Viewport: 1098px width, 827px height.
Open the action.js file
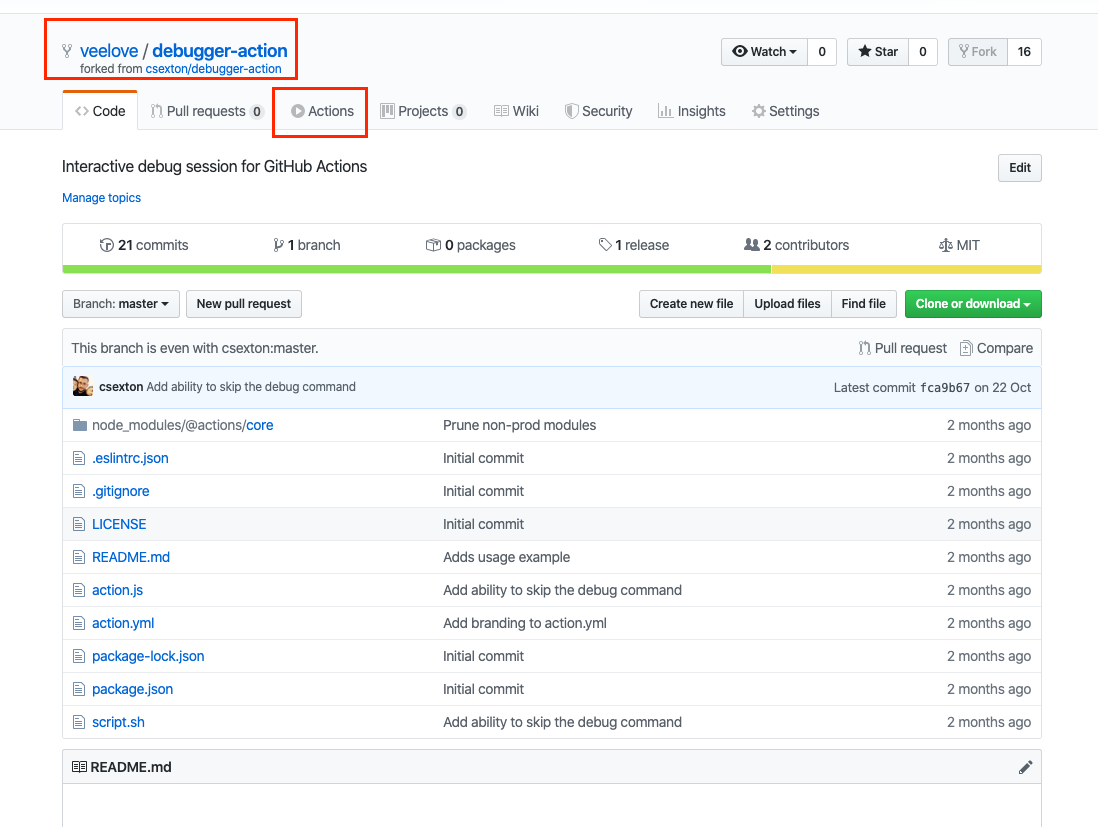(x=118, y=590)
